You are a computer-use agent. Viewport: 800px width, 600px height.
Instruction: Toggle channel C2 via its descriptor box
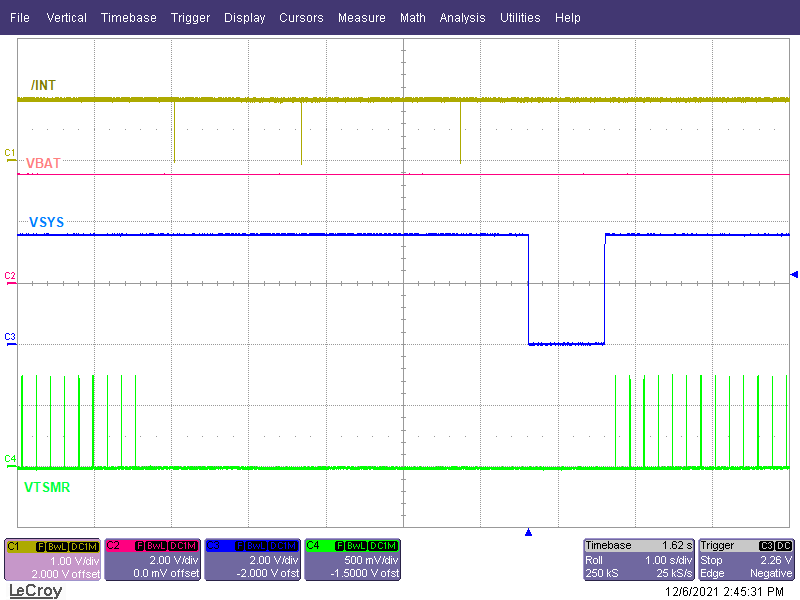tap(152, 562)
